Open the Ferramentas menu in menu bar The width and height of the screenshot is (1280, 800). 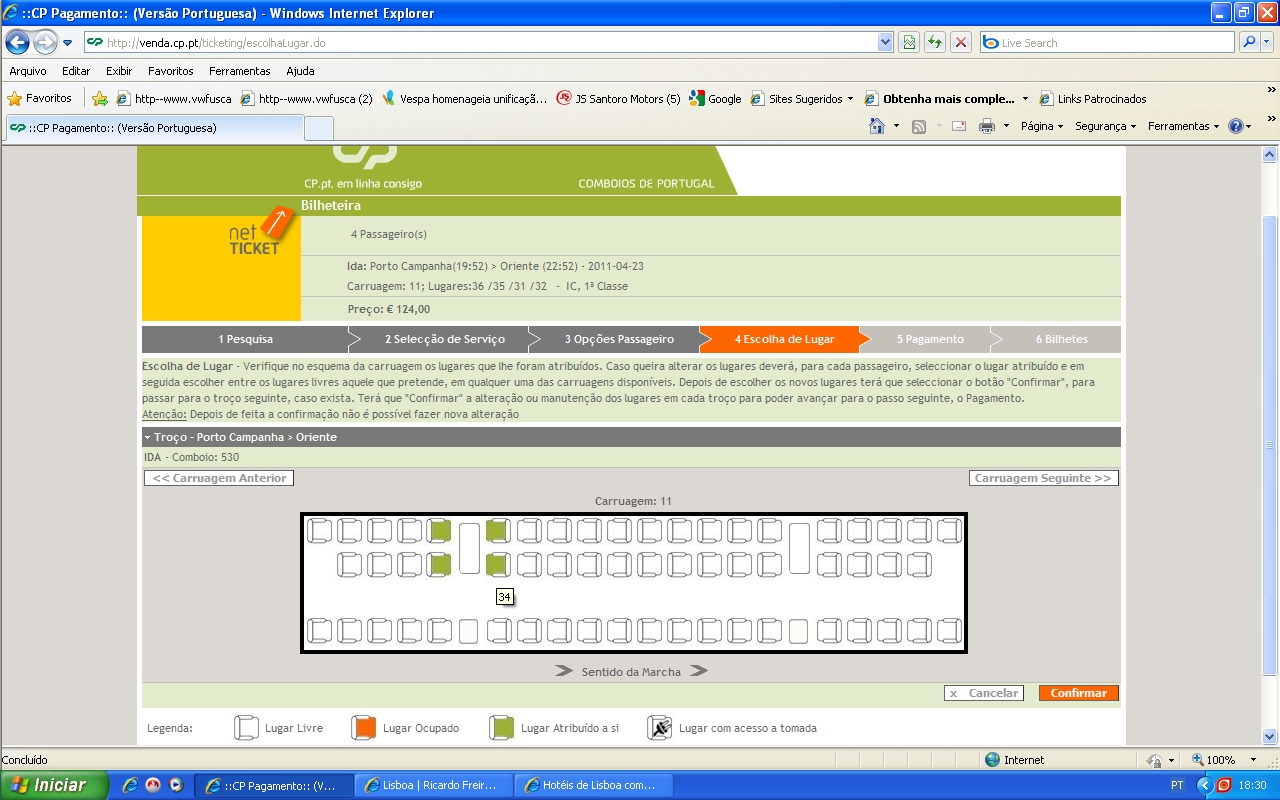(239, 71)
